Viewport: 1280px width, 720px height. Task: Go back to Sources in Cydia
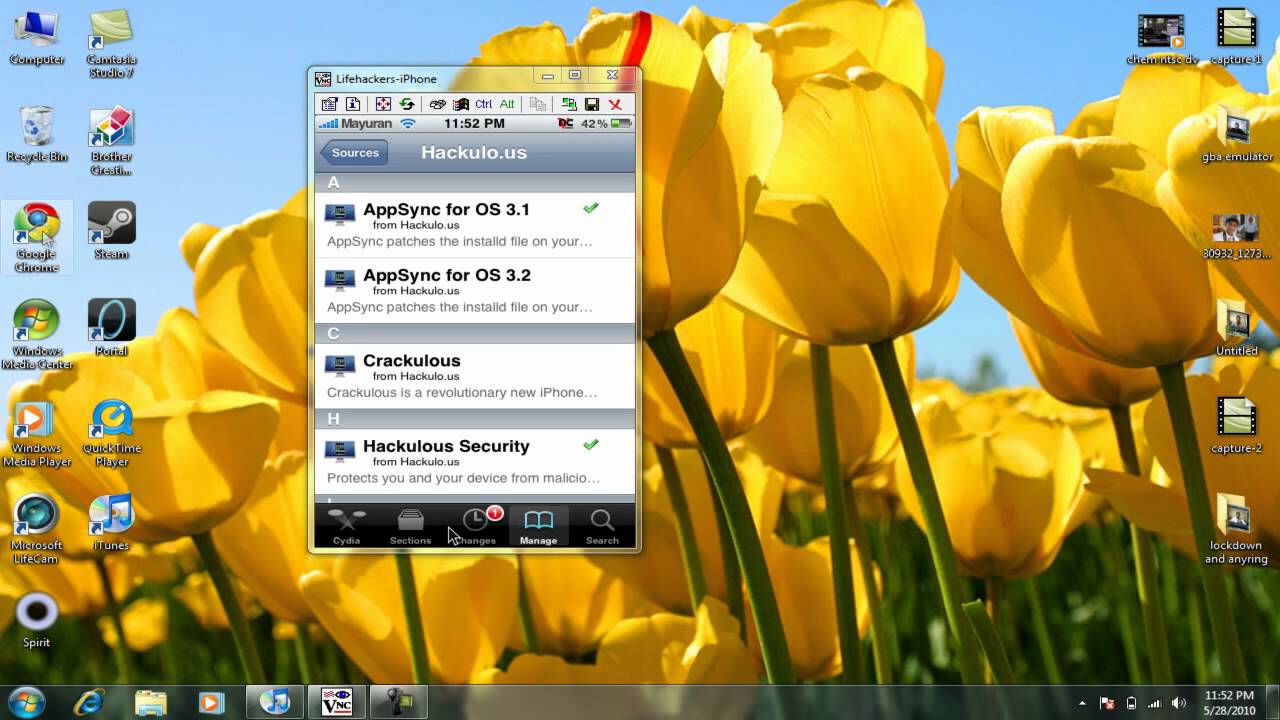[354, 153]
